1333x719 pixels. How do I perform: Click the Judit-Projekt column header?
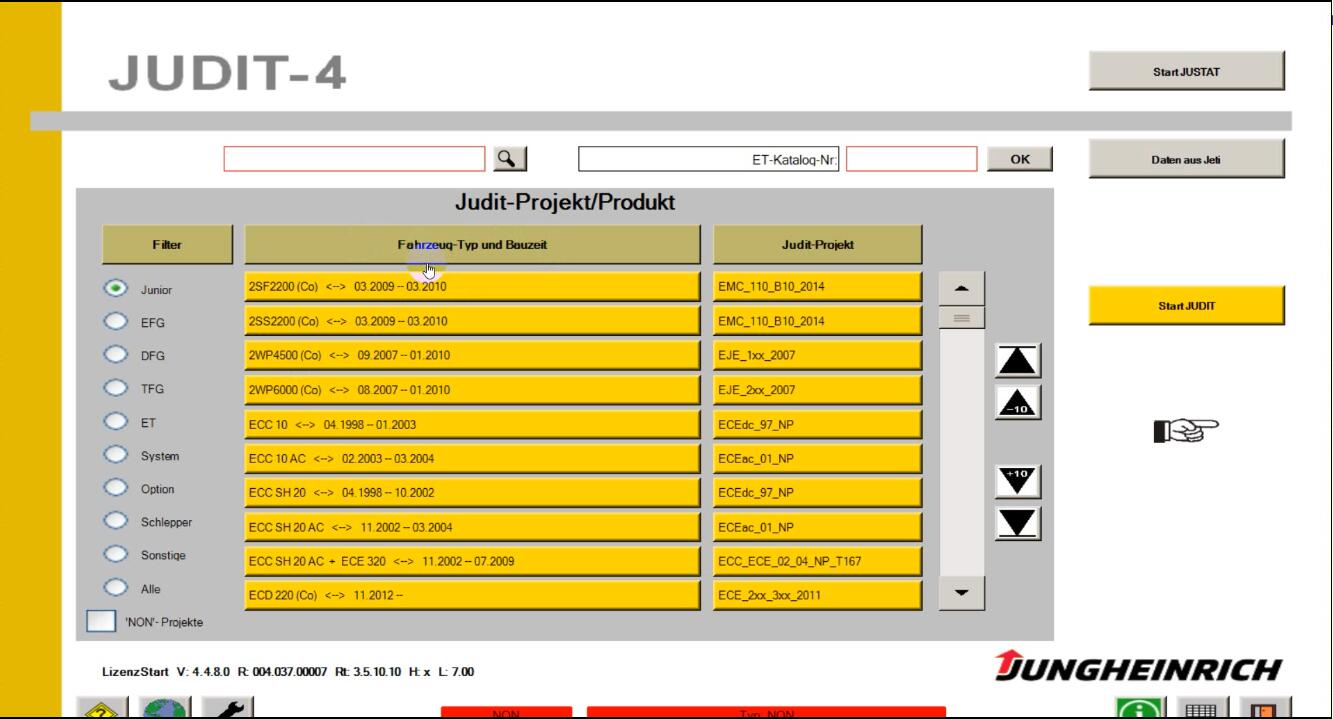pos(817,244)
